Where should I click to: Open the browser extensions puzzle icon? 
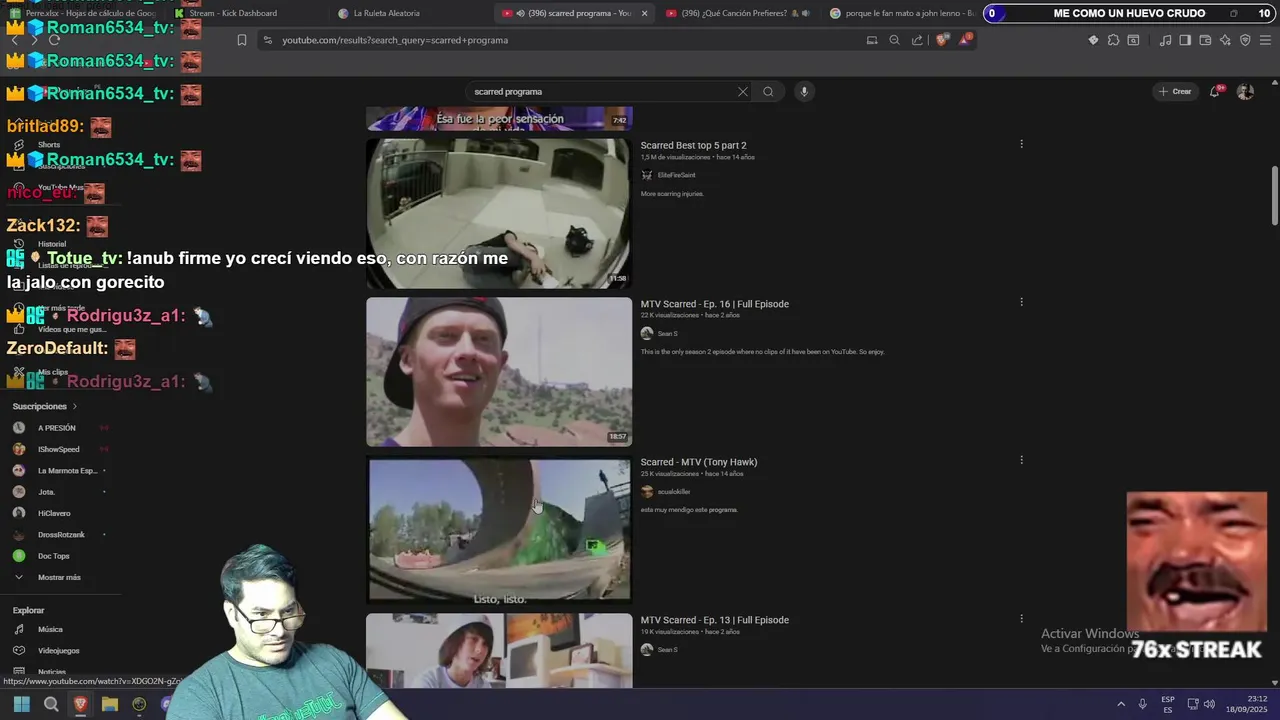tap(1113, 40)
